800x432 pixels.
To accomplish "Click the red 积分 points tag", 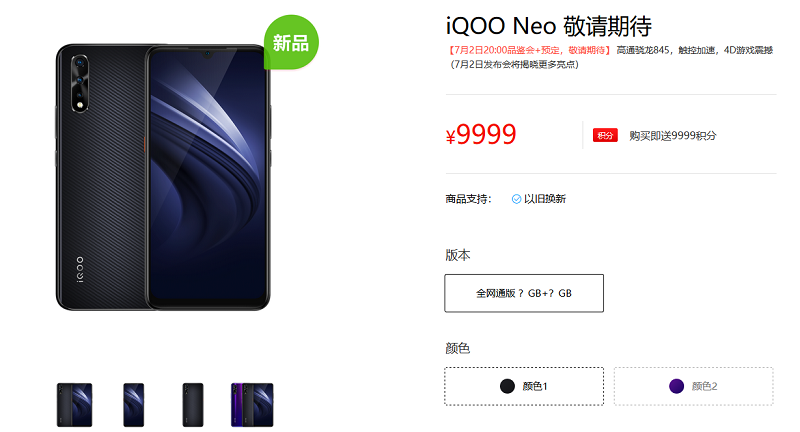I will pos(605,135).
